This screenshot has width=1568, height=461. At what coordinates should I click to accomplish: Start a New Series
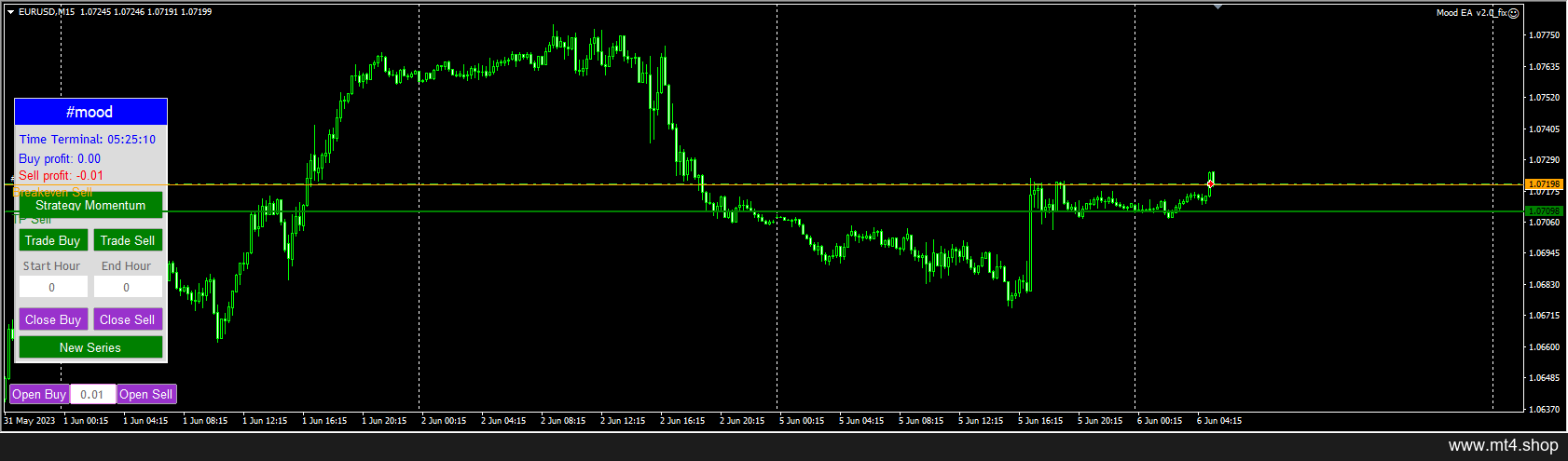coord(90,347)
